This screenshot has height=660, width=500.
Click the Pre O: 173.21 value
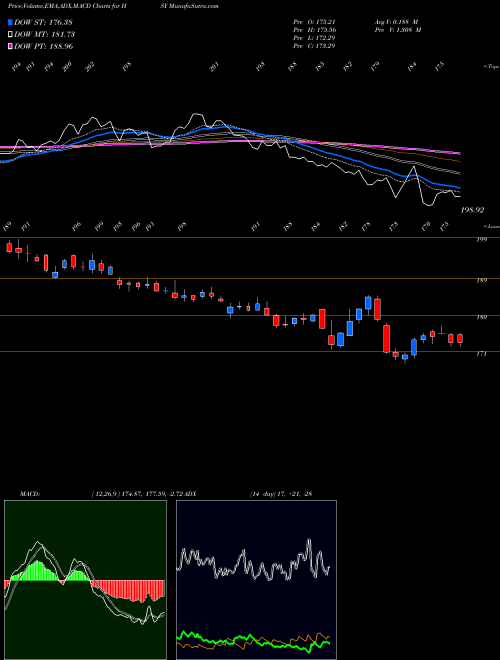pos(314,22)
